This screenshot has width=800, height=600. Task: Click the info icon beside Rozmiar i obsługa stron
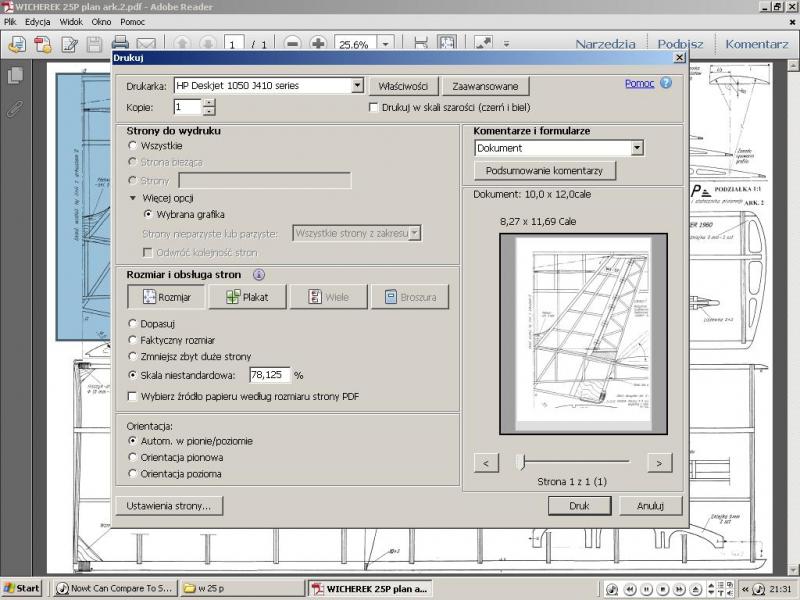point(259,275)
